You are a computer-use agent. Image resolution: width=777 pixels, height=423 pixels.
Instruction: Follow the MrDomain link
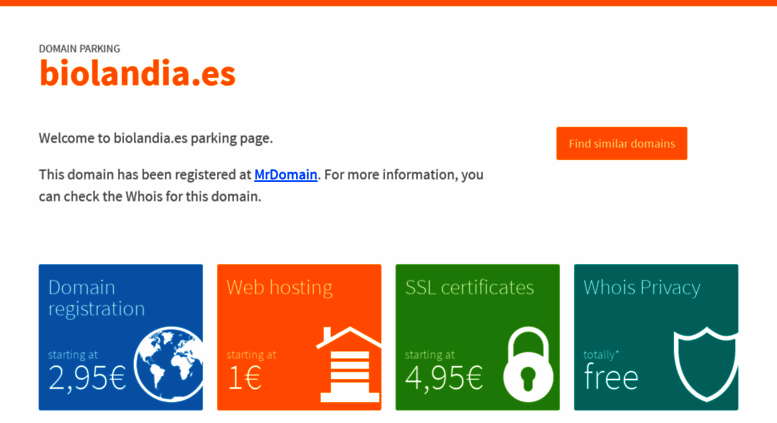pos(285,175)
